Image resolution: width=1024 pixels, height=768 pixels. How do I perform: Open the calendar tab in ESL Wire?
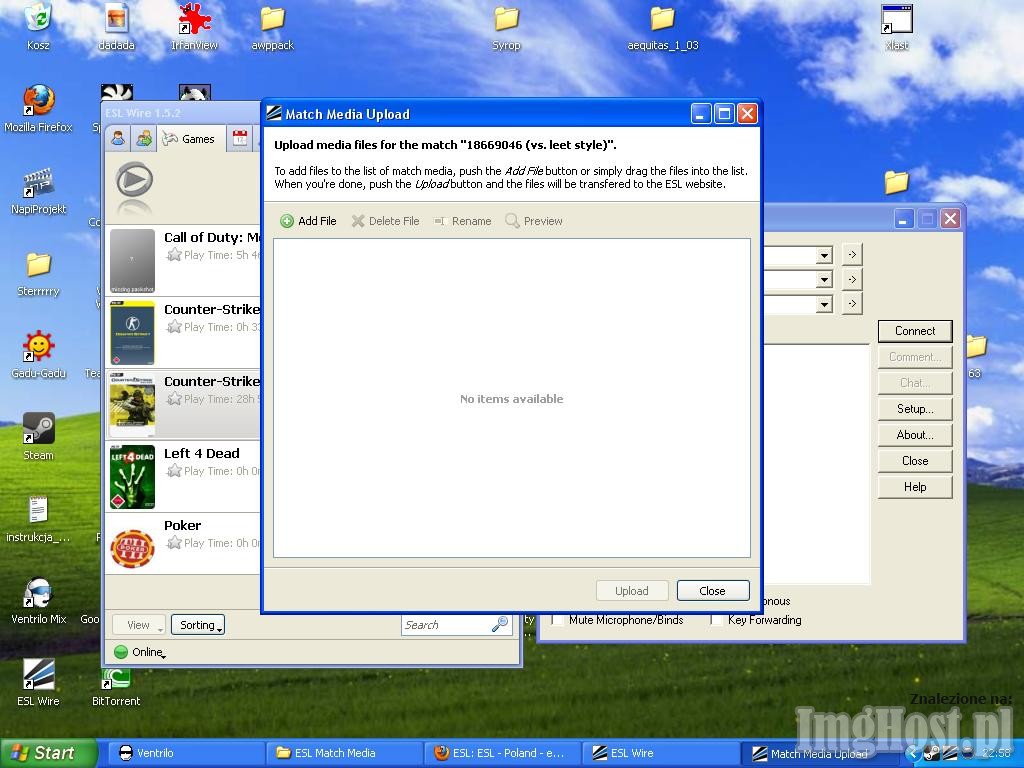[x=240, y=138]
